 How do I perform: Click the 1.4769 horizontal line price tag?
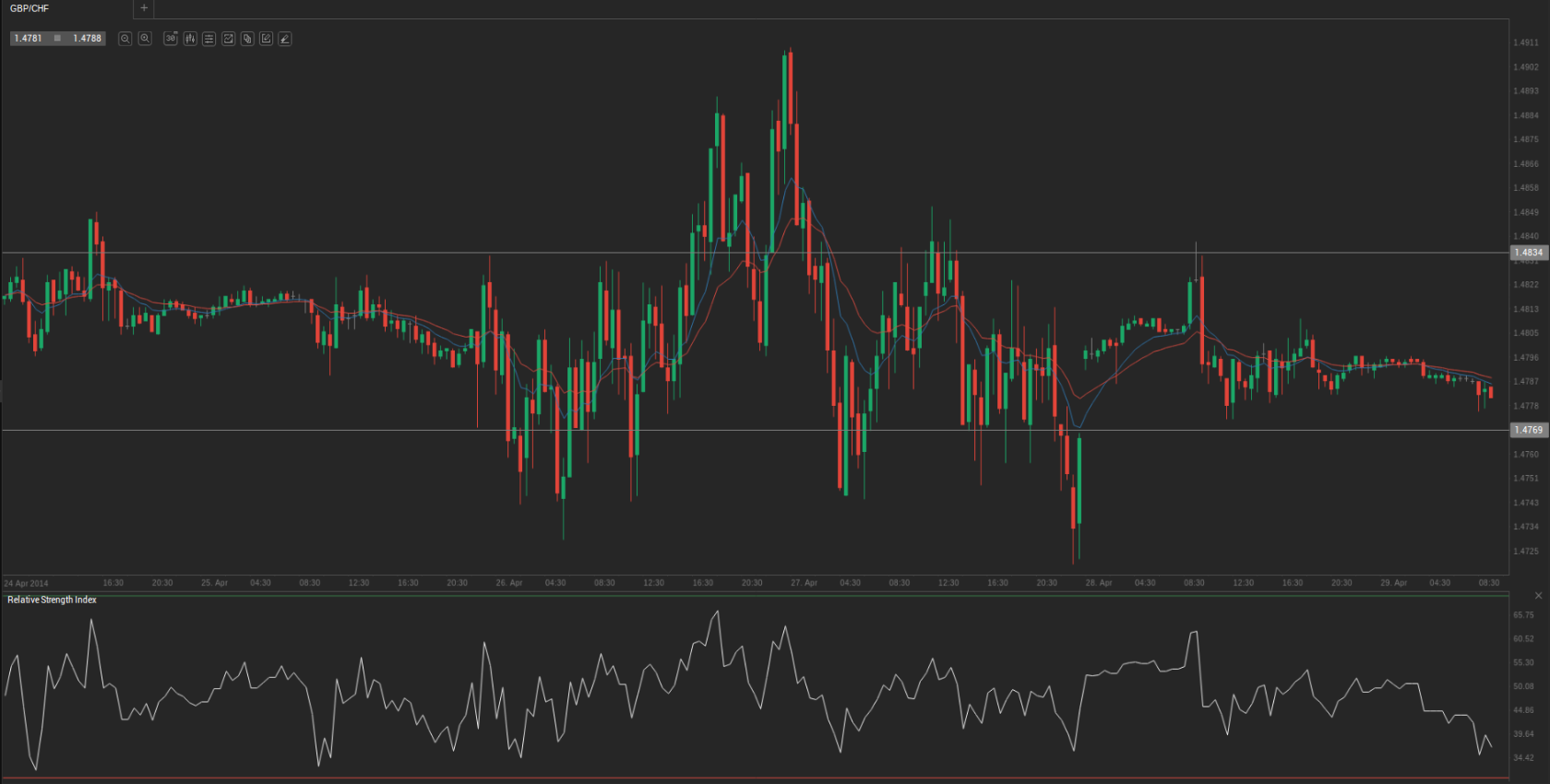pos(1528,430)
